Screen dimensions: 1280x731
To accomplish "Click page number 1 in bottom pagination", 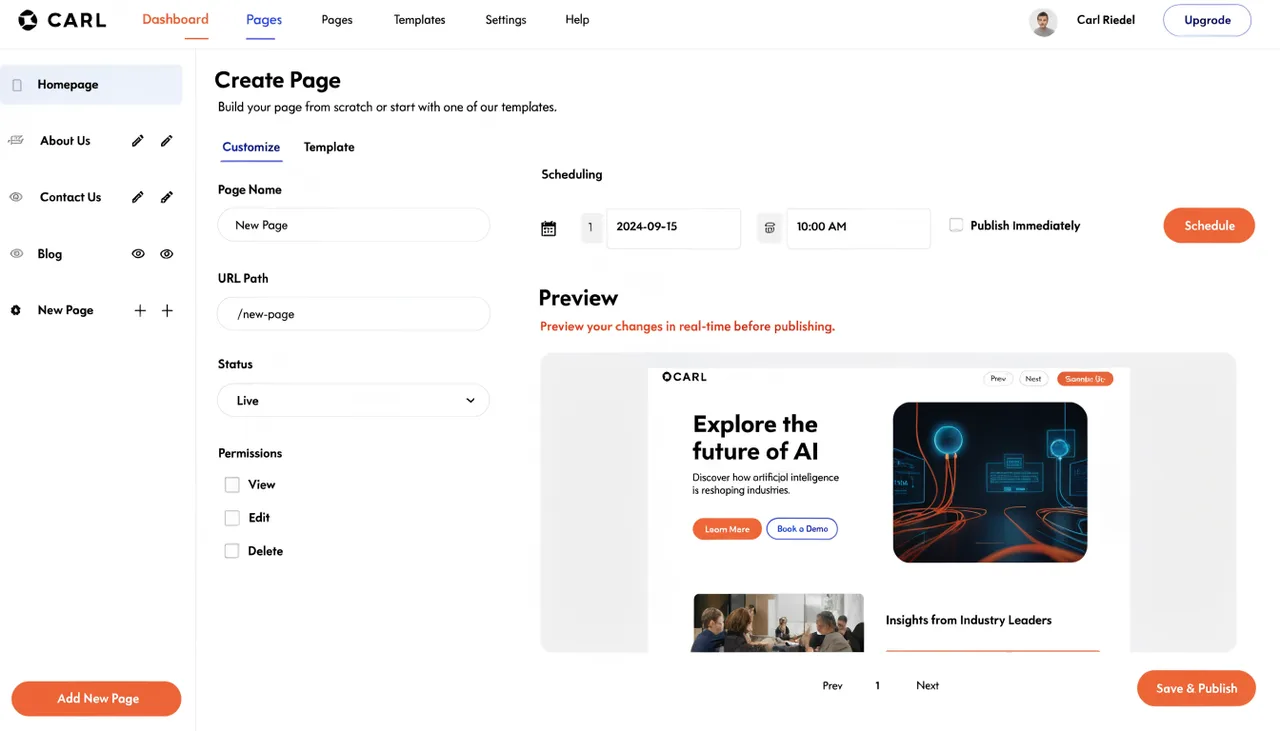I will 878,686.
